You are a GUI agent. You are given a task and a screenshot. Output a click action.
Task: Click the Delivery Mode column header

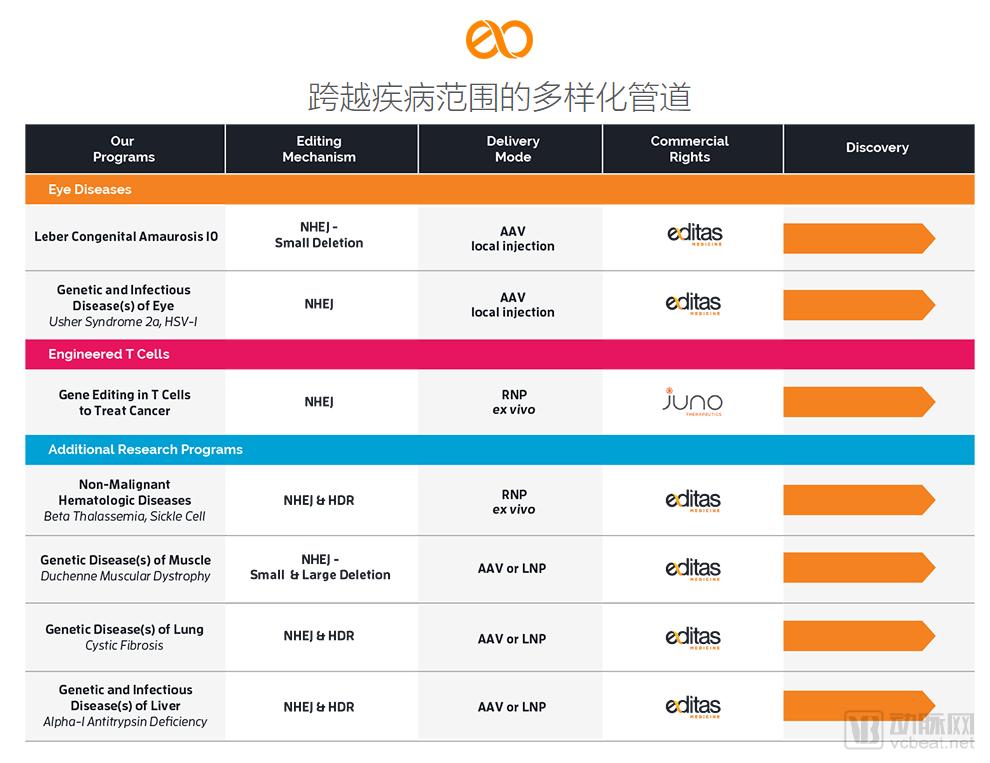(x=513, y=149)
